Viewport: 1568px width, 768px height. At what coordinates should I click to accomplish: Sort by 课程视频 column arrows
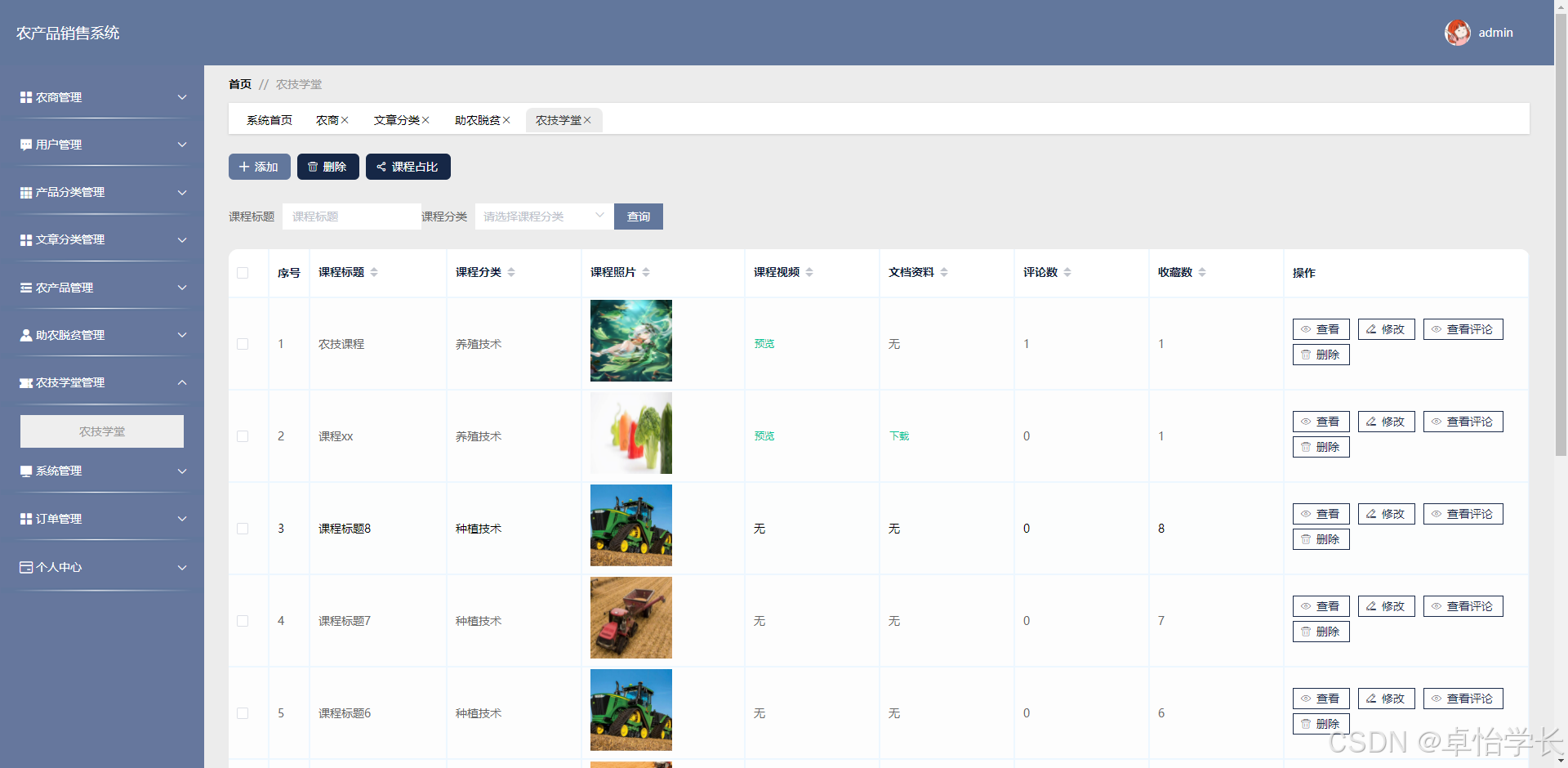(x=809, y=272)
